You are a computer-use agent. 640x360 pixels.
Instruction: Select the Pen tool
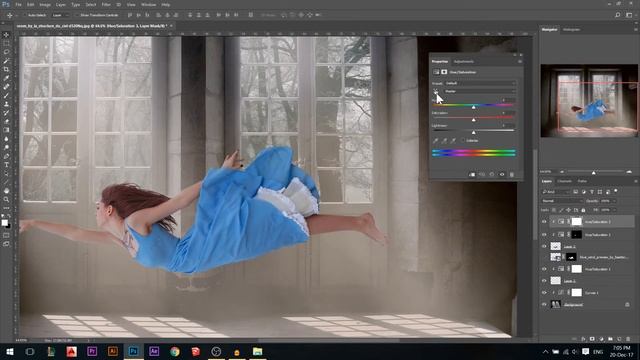(x=6, y=156)
